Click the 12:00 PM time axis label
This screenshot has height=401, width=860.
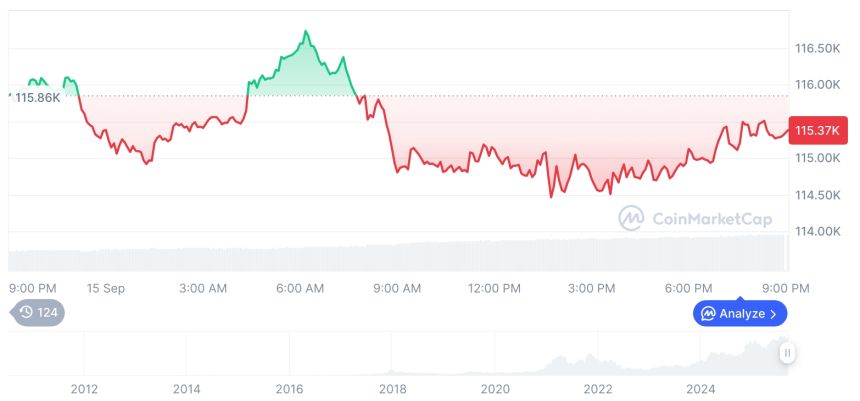[x=494, y=288]
